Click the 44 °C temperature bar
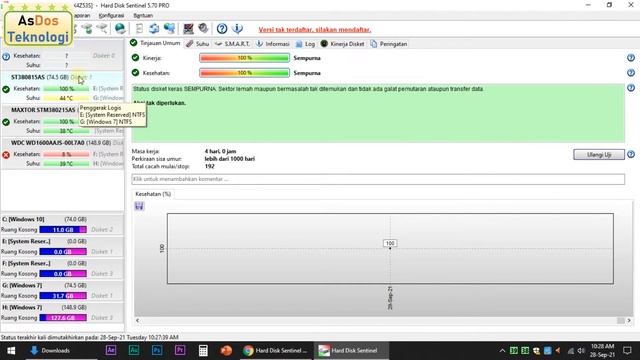 click(66, 98)
